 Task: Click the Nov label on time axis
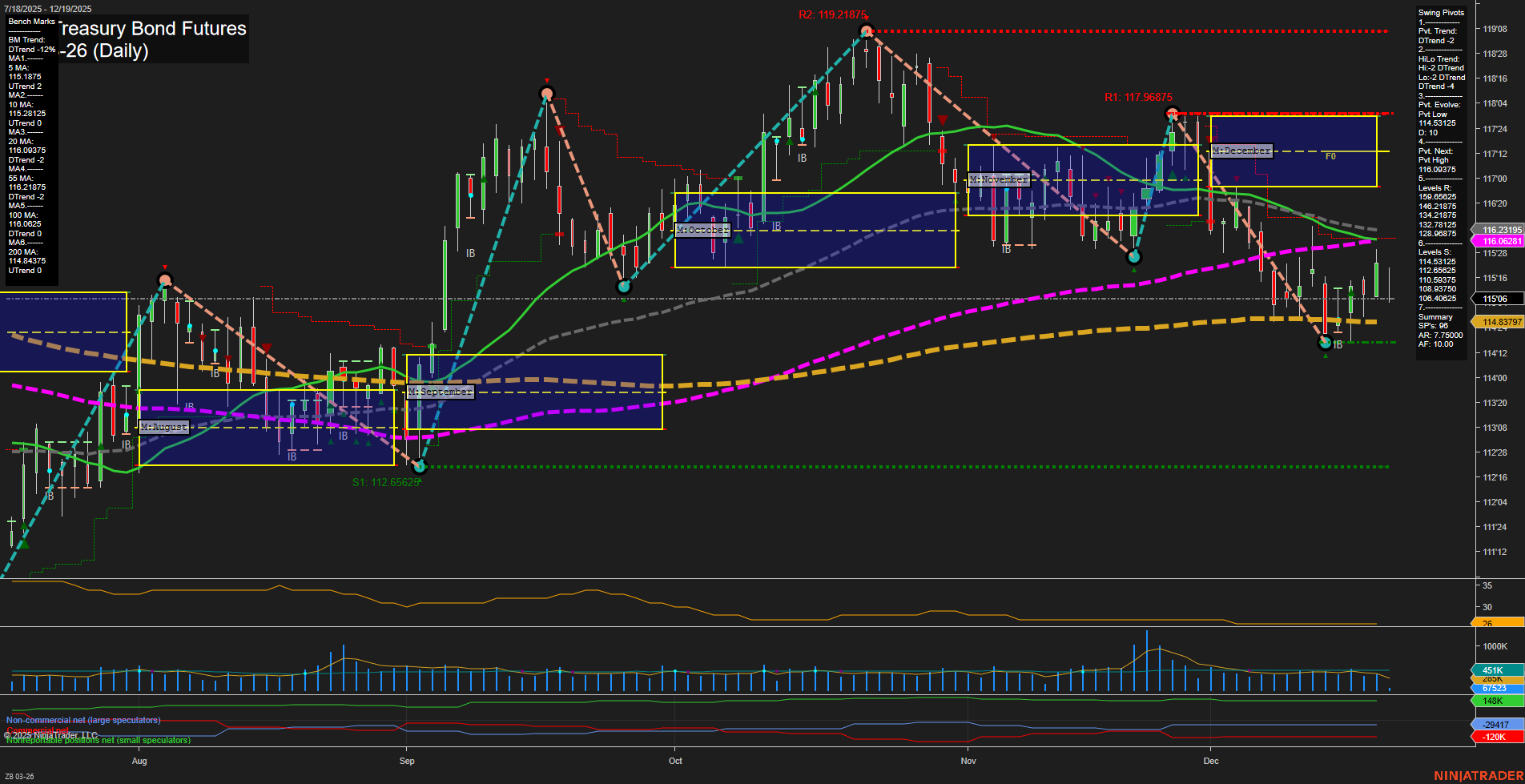point(968,761)
